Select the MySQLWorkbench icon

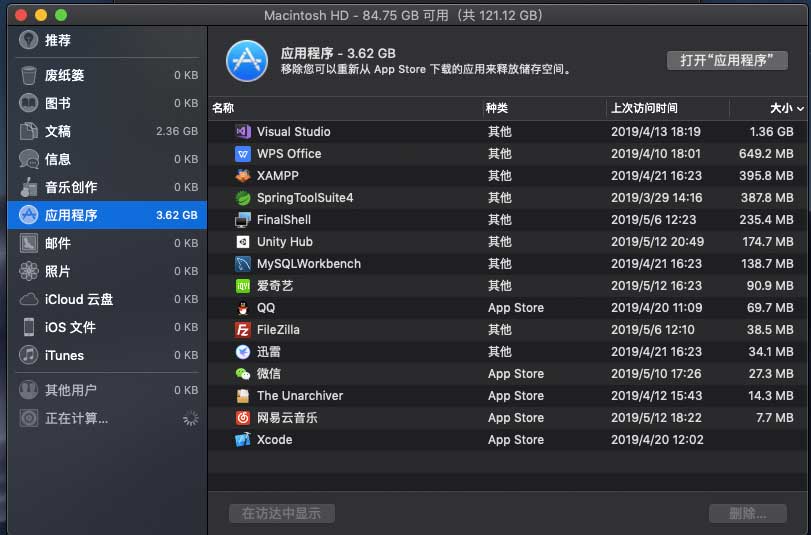(243, 264)
